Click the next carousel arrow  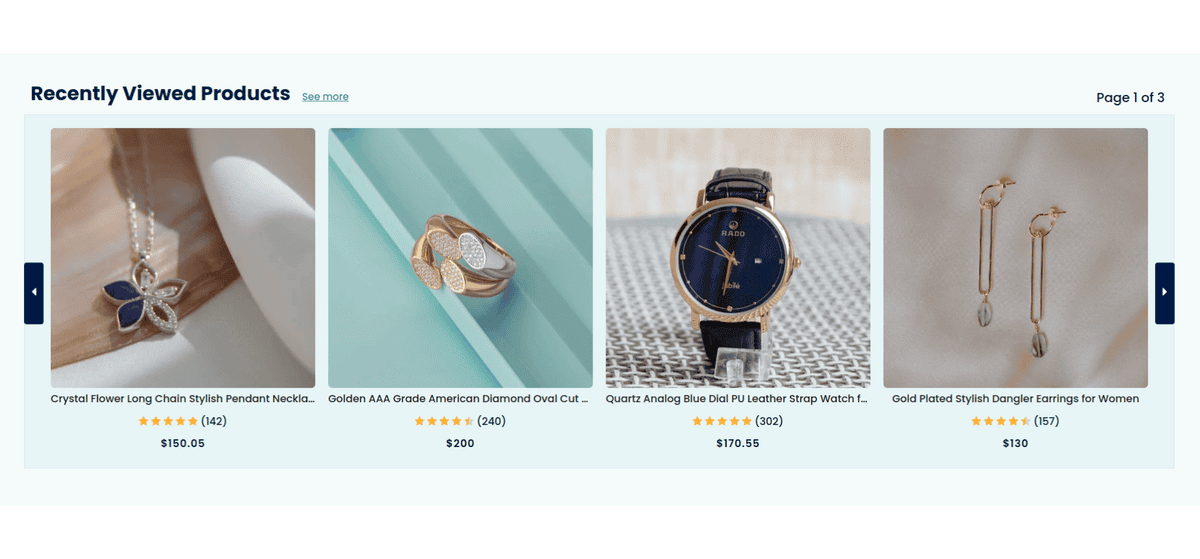[1165, 293]
